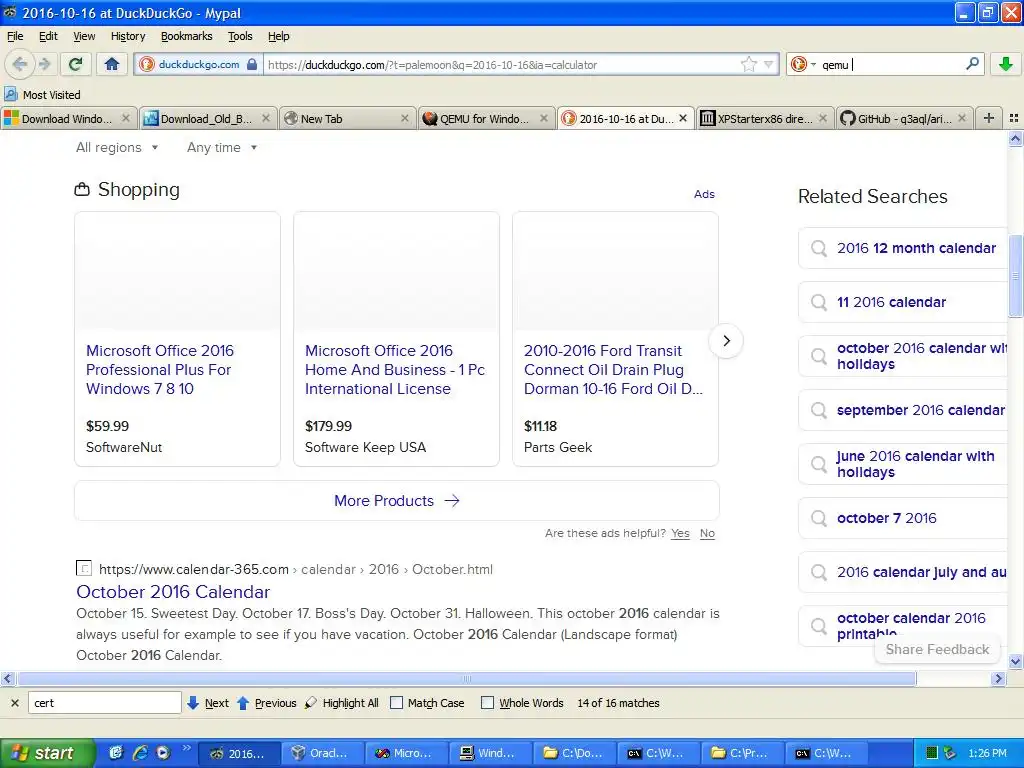Screen dimensions: 1024x768
Task: Open the File menu
Action: pos(14,36)
